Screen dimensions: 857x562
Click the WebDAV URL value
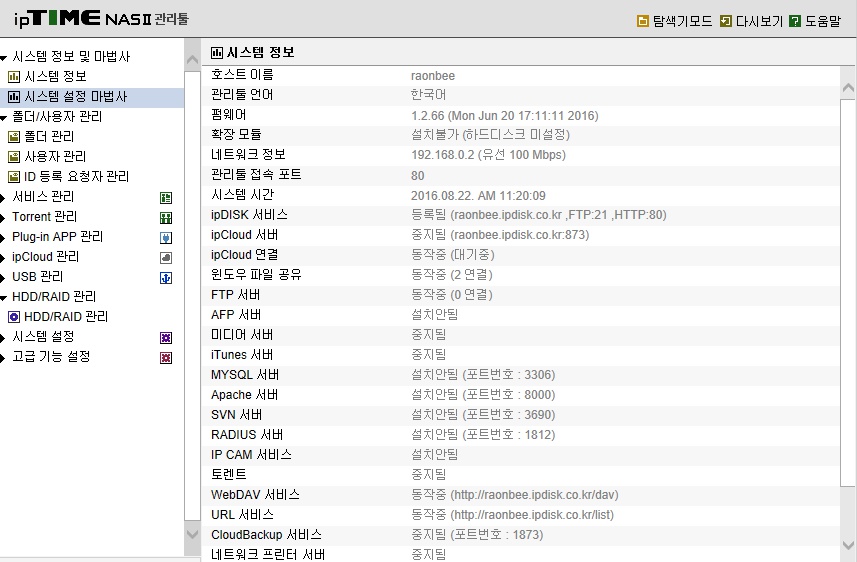[535, 495]
